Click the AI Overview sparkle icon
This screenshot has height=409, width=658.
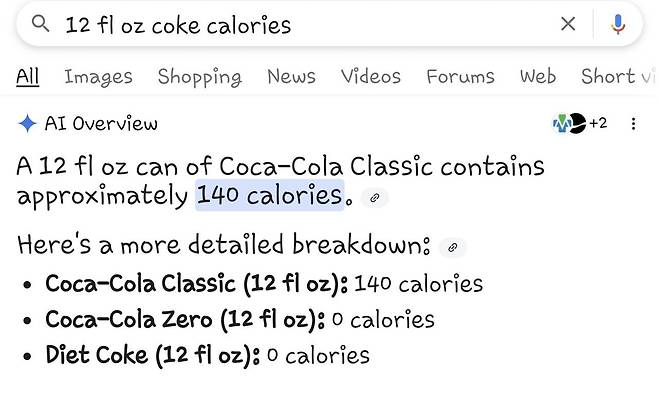[x=27, y=124]
